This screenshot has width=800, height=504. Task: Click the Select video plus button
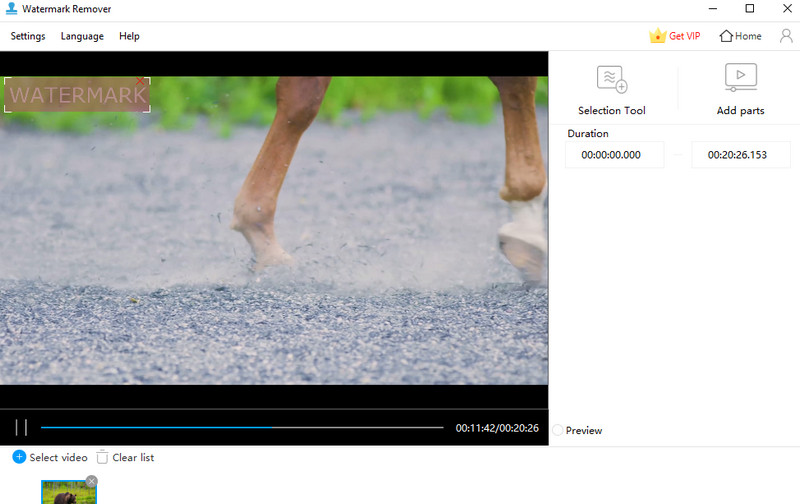(x=19, y=457)
